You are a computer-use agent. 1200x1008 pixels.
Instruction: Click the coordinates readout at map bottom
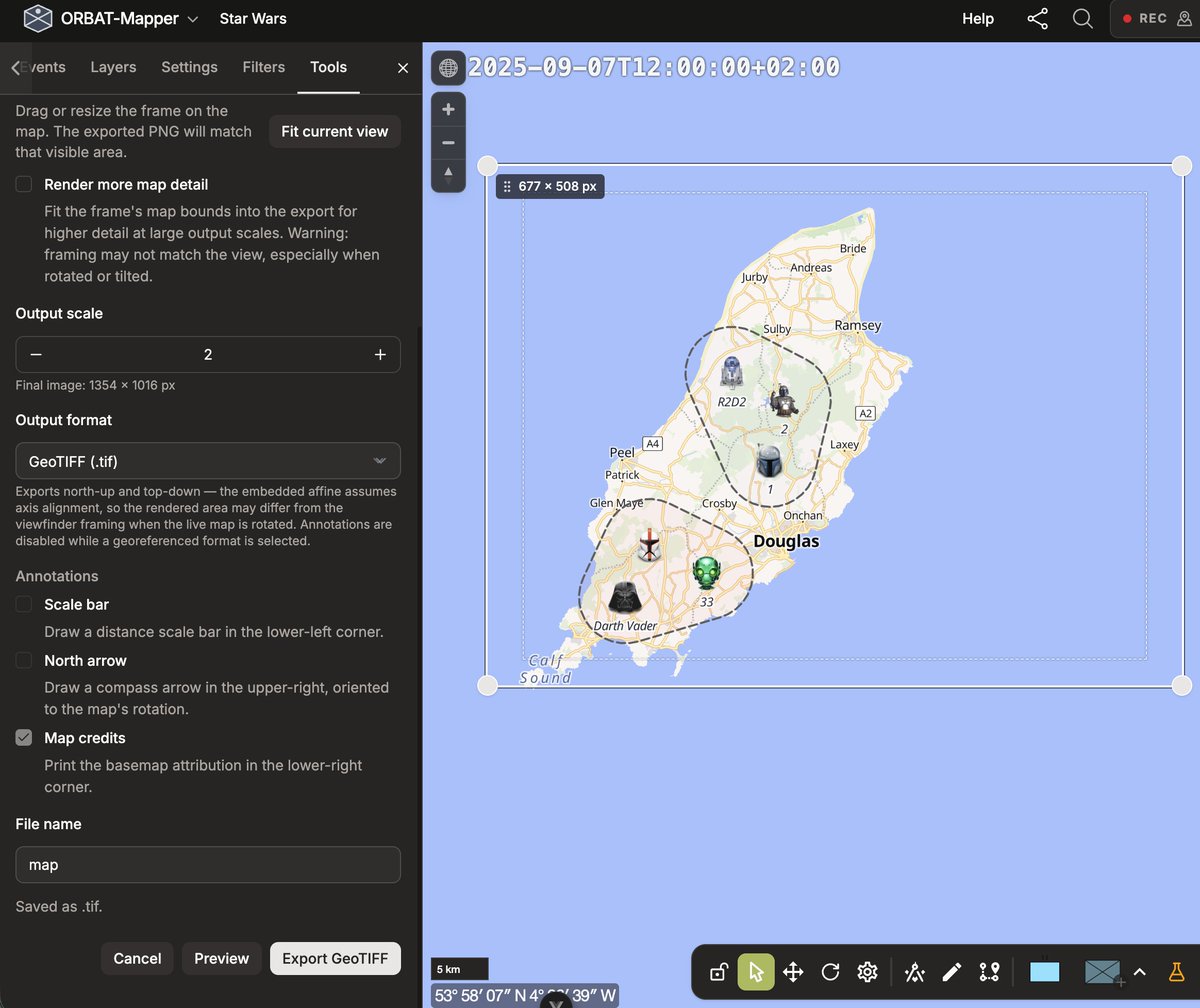(x=525, y=996)
